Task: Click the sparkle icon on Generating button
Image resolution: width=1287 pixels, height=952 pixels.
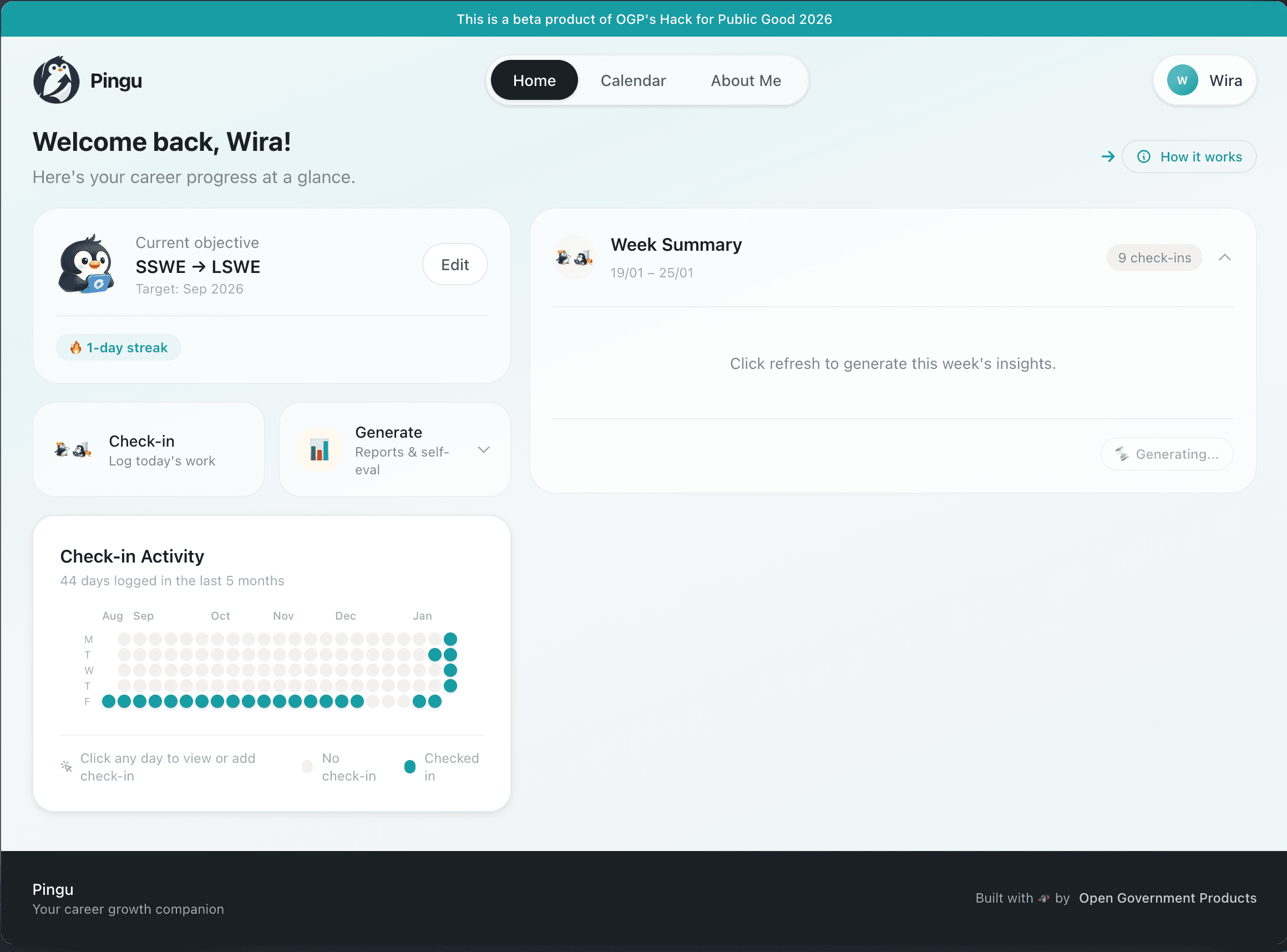Action: click(x=1122, y=454)
